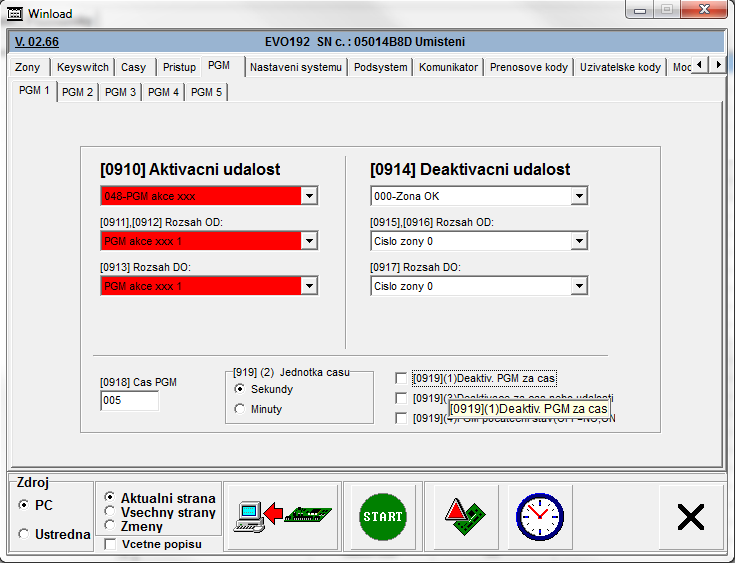Open the clock time settings icon
The image size is (735, 563).
[x=540, y=516]
